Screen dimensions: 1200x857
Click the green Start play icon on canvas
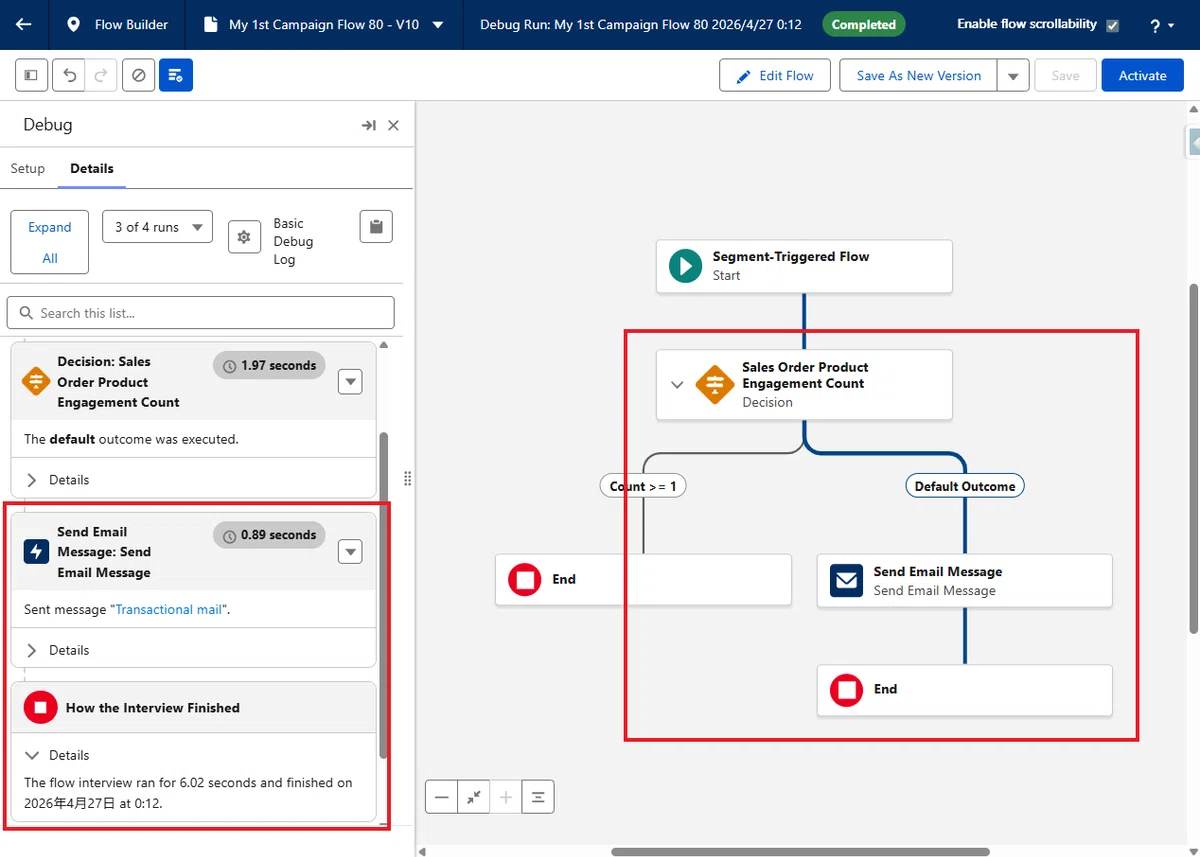click(685, 266)
